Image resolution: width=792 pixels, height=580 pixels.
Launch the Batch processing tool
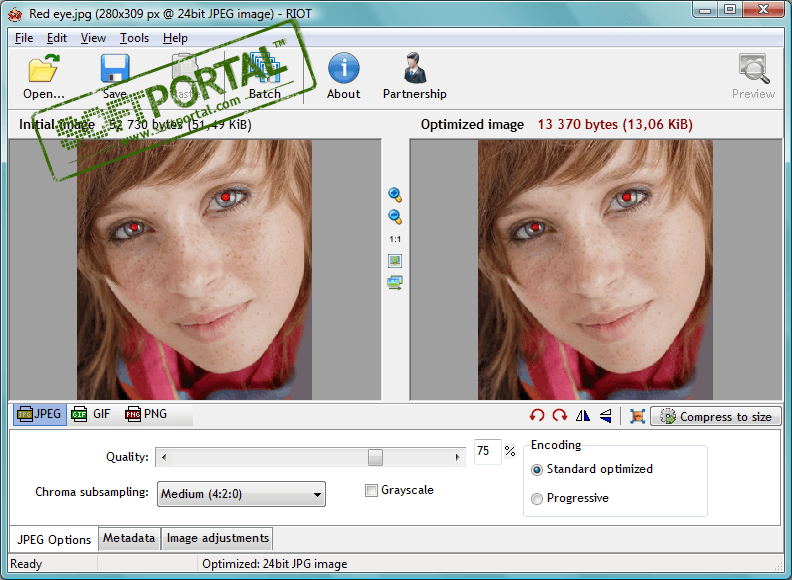tap(265, 76)
